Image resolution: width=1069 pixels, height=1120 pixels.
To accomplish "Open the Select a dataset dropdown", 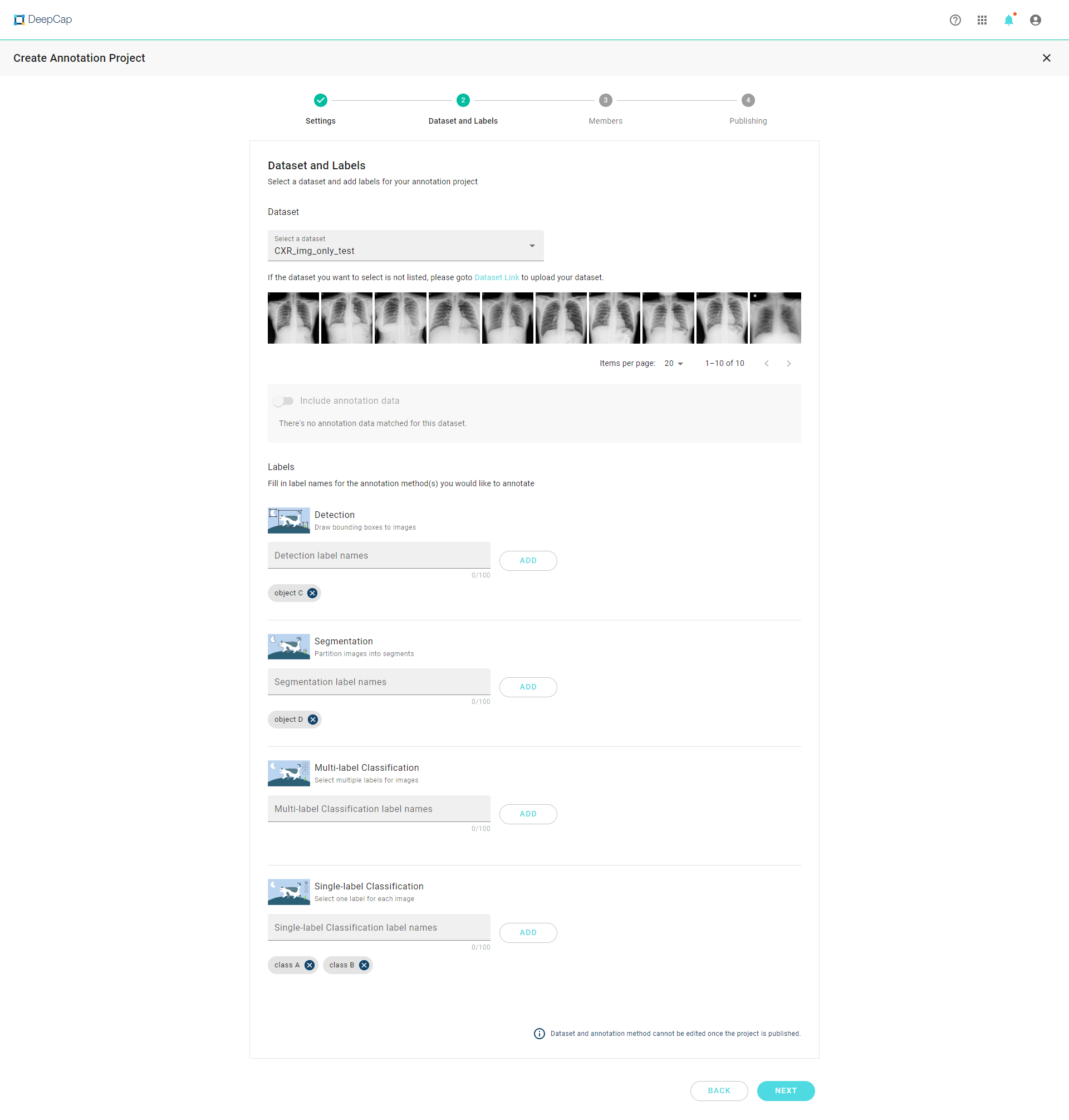I will coord(405,246).
